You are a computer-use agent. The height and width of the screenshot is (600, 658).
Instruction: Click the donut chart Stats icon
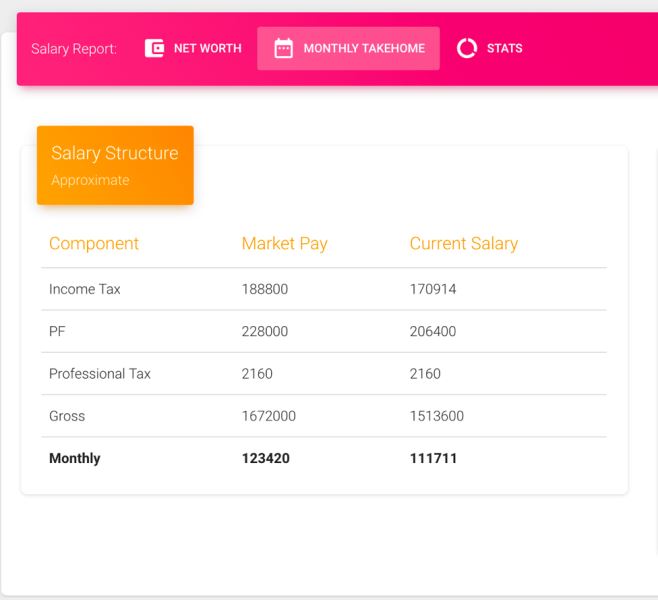coord(467,48)
